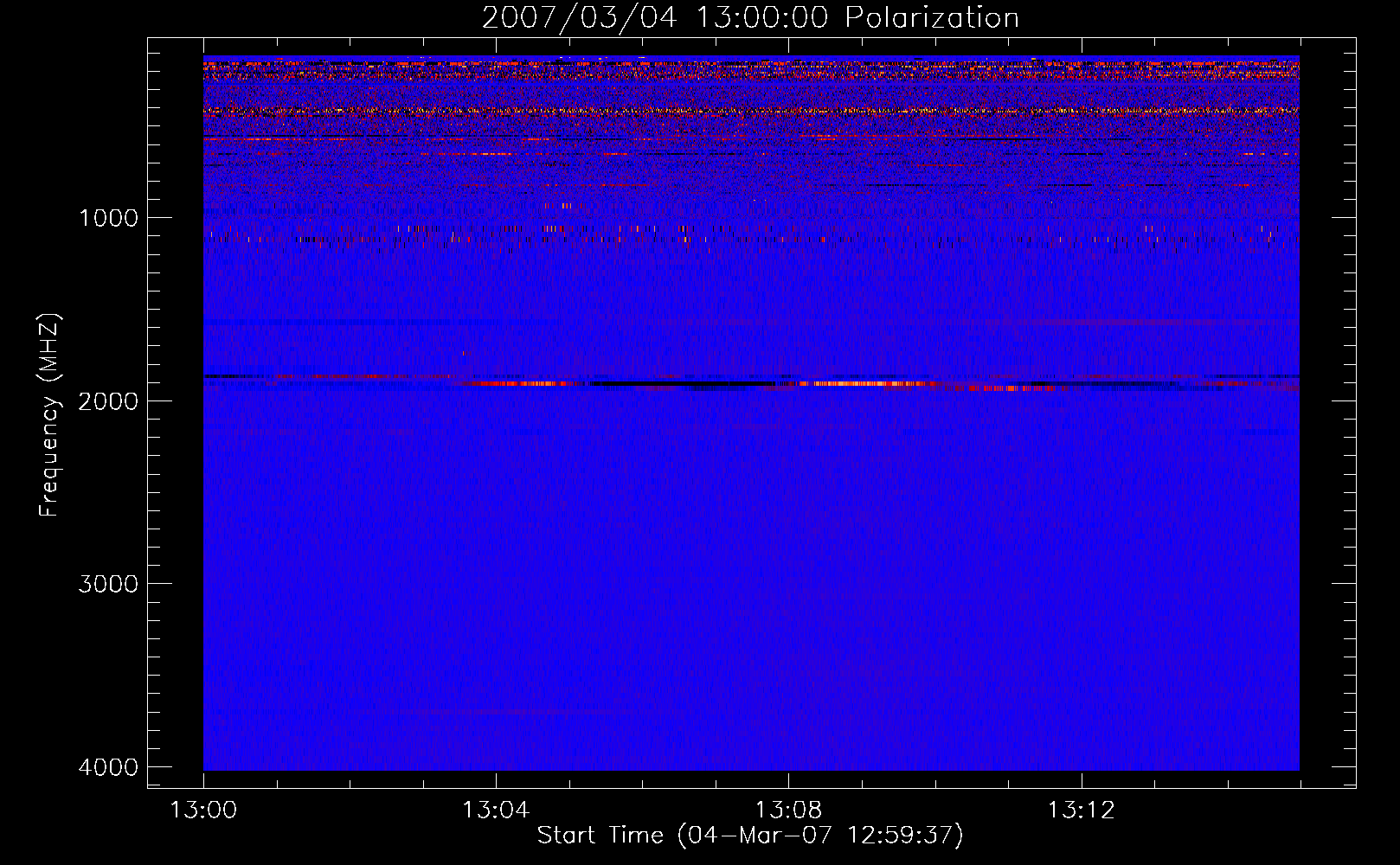This screenshot has width=1400, height=865.
Task: Click the 2000 frequency tick label
Action: coord(109,401)
